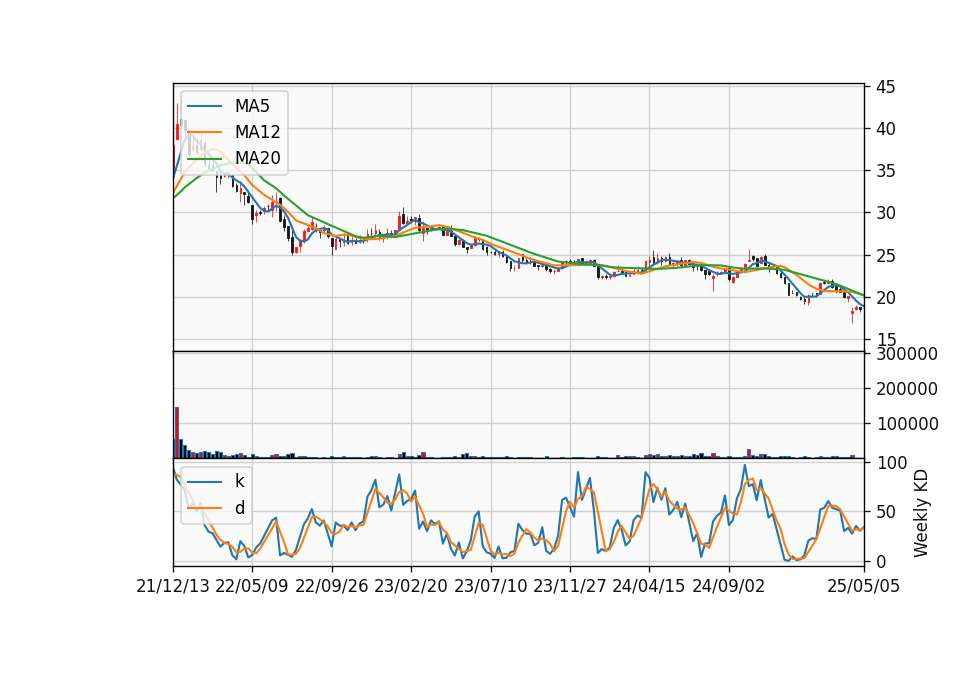Click the k legend label
The width and height of the screenshot is (960, 690).
239,481
